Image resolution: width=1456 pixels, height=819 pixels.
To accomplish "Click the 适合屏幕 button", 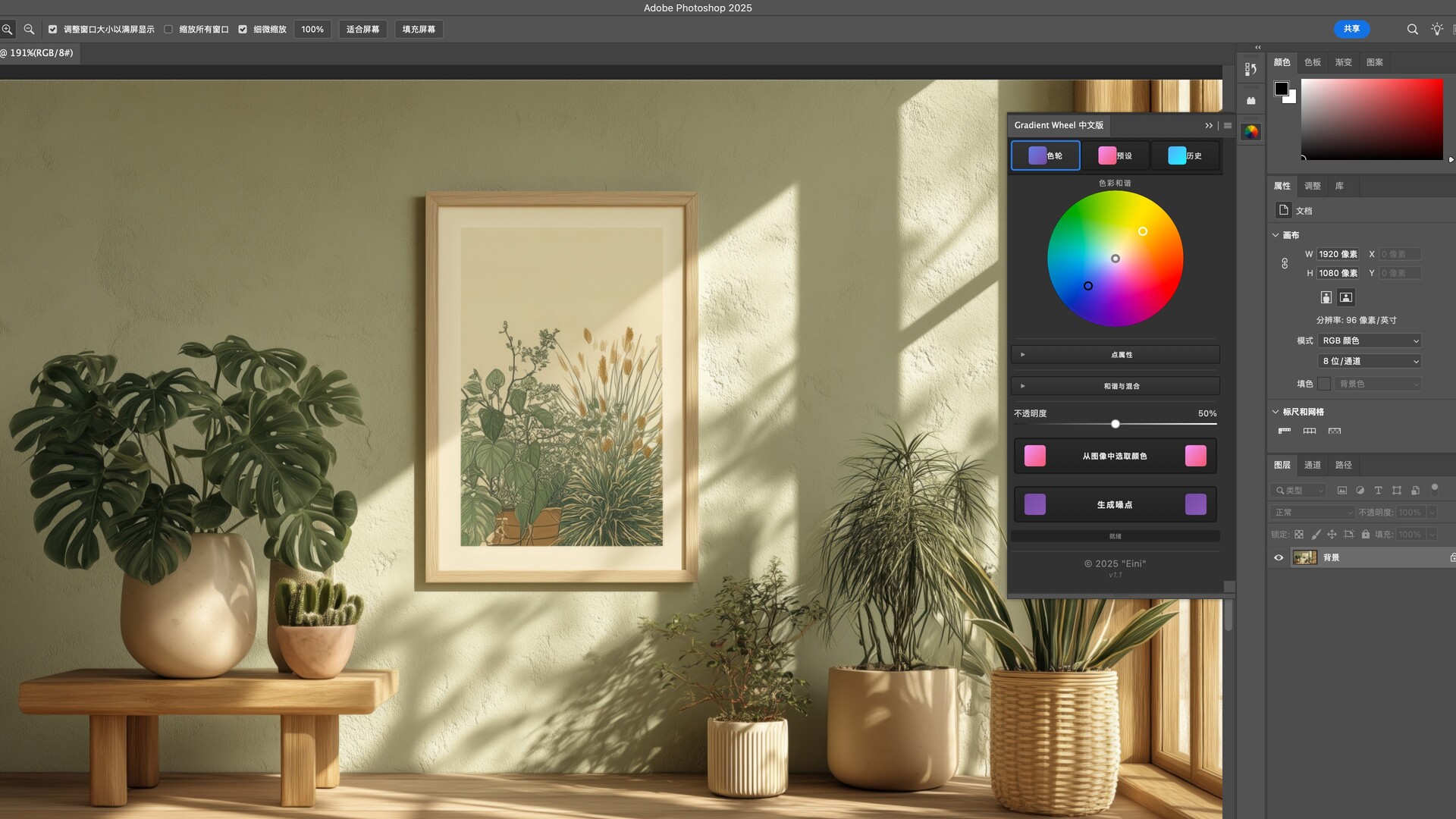I will click(x=362, y=30).
